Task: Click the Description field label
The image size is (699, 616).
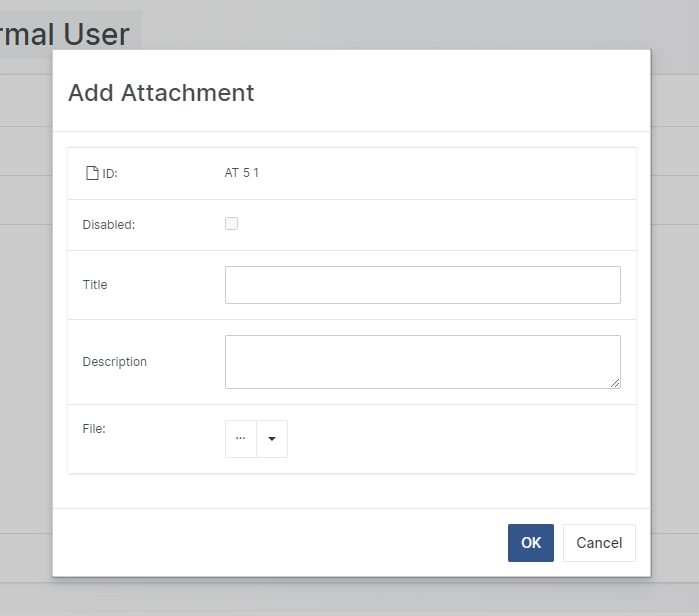Action: click(x=114, y=362)
